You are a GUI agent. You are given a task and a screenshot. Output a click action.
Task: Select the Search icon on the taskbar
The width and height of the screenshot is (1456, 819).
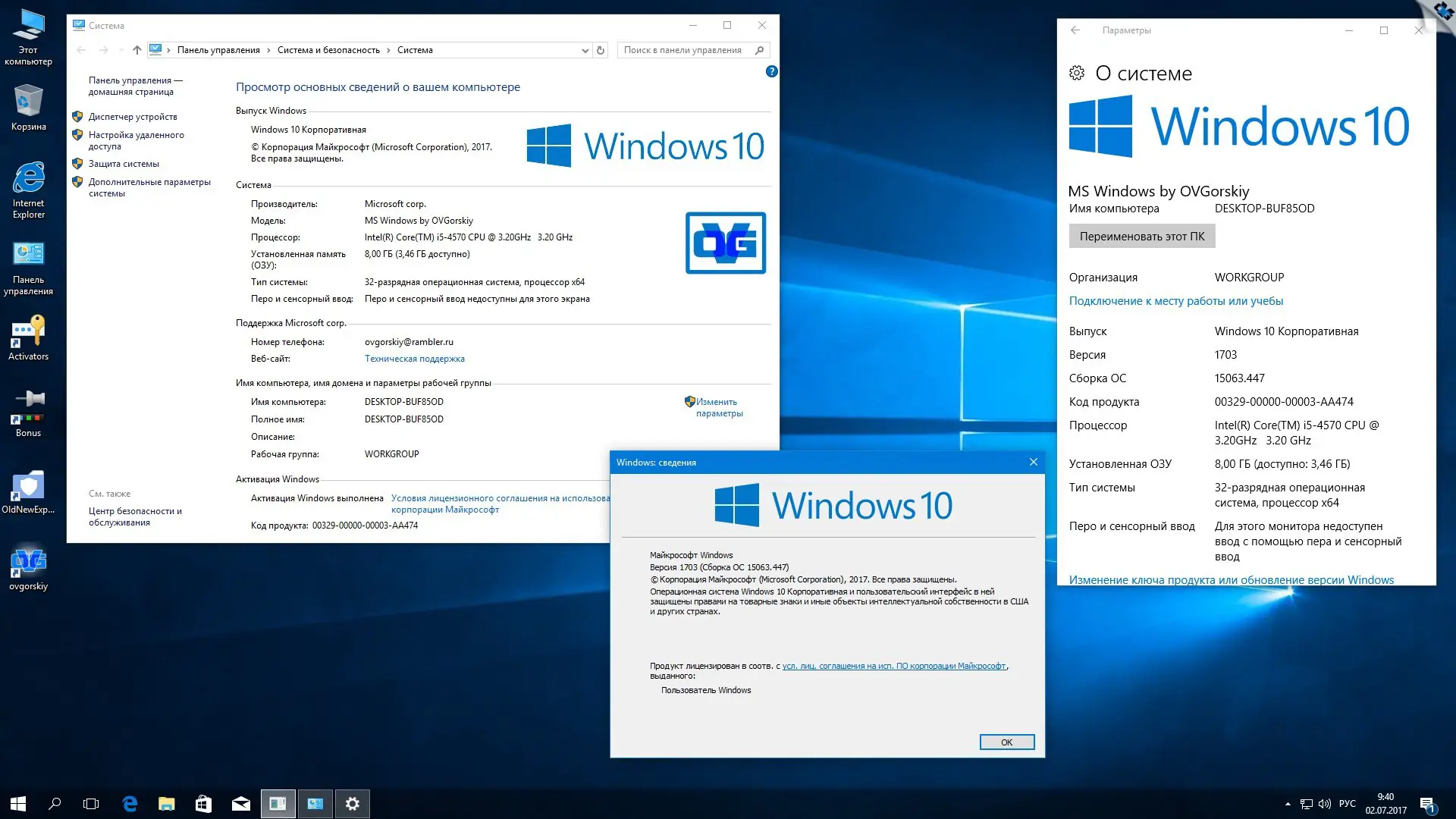(53, 803)
